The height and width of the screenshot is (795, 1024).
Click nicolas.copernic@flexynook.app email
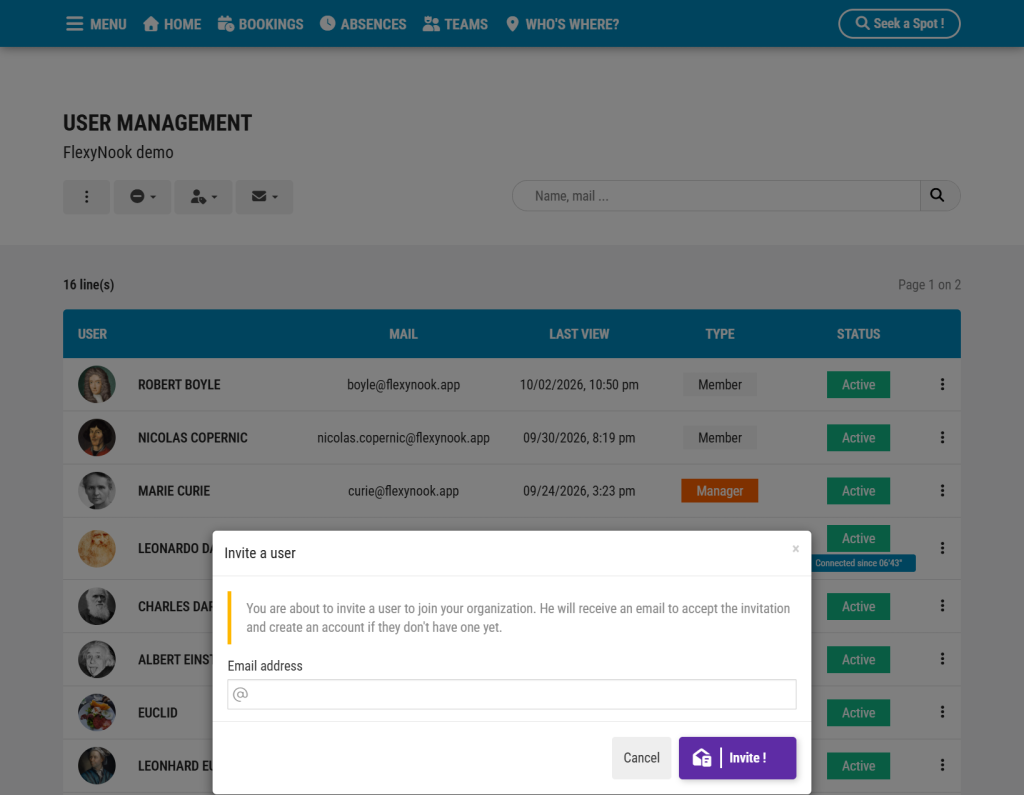pos(404,438)
